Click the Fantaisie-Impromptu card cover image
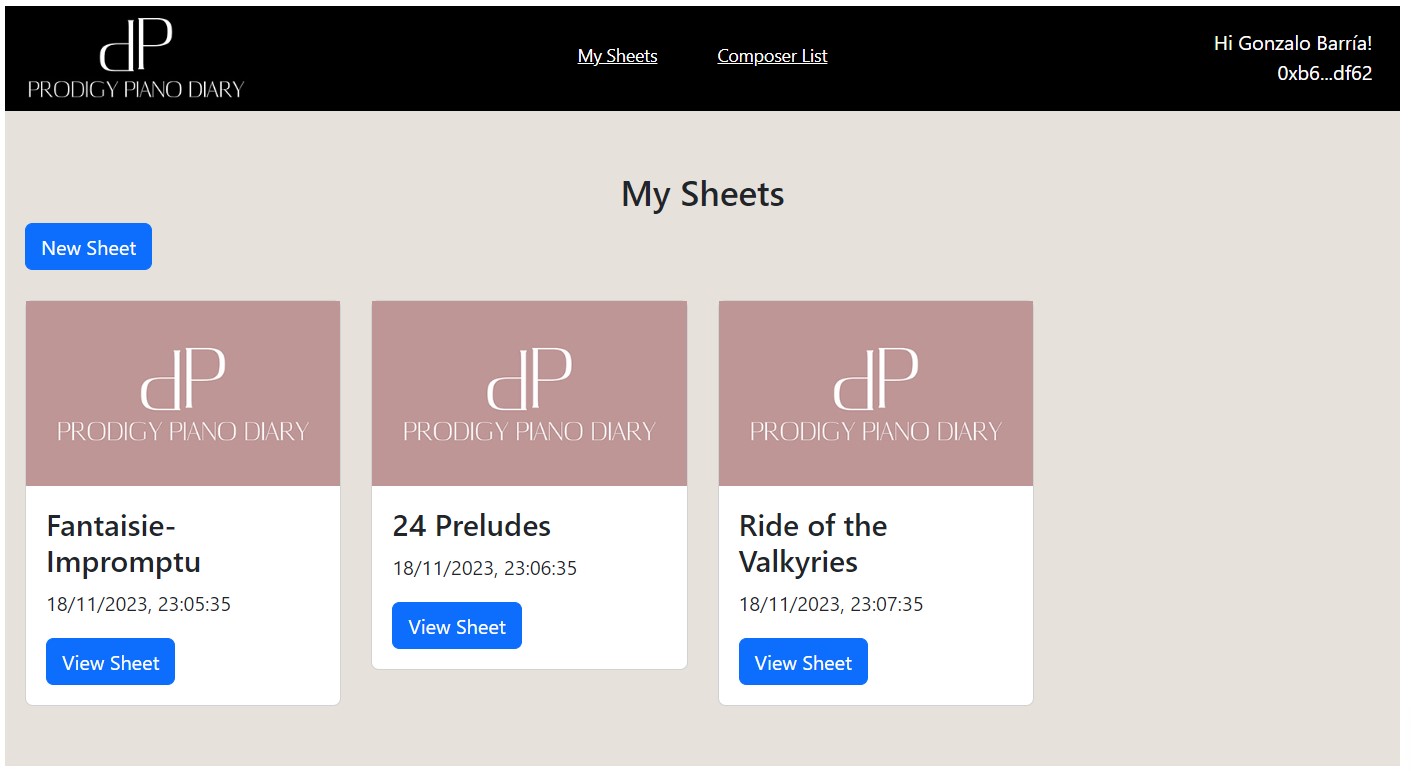 183,393
